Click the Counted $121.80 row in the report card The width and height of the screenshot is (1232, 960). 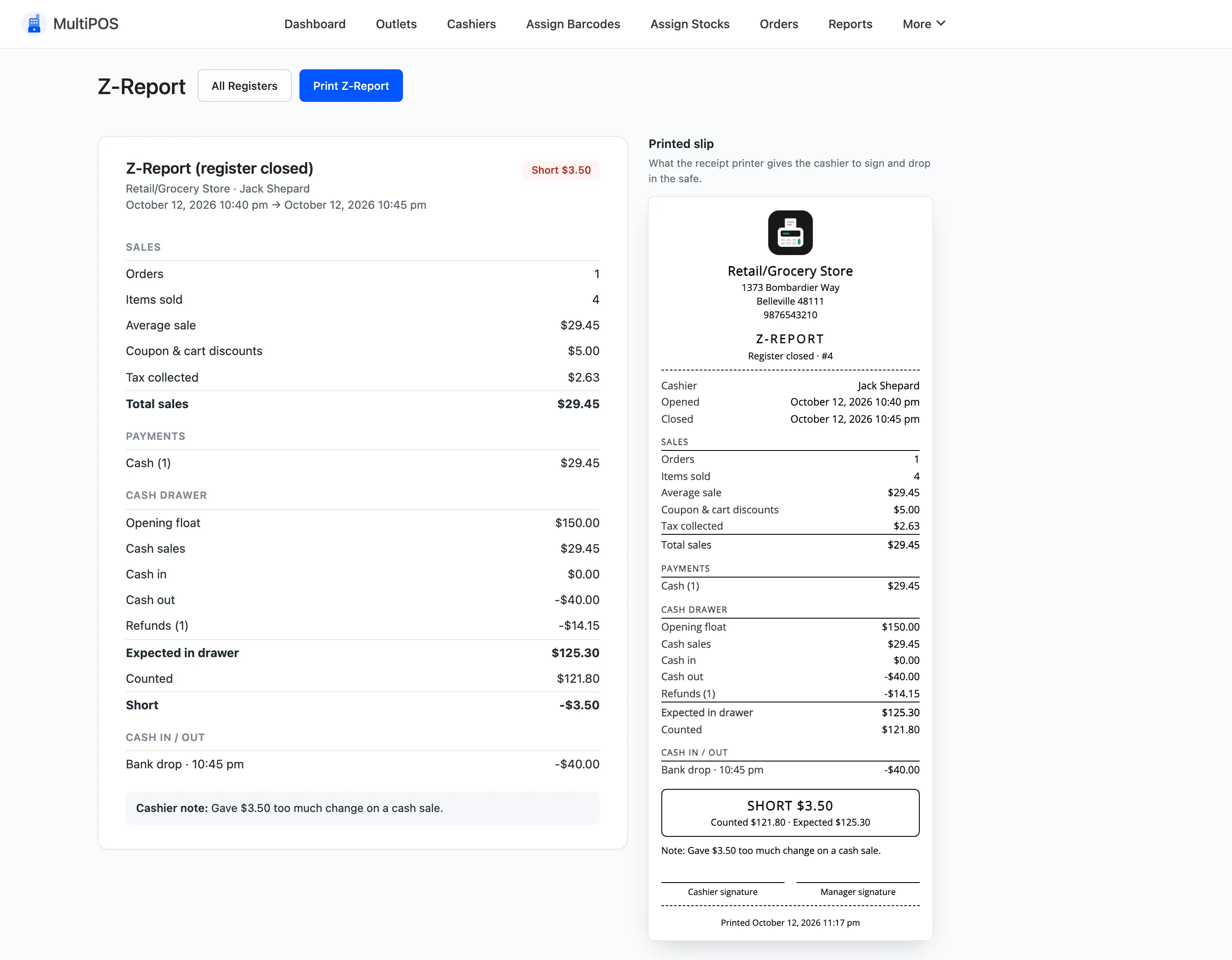point(362,679)
